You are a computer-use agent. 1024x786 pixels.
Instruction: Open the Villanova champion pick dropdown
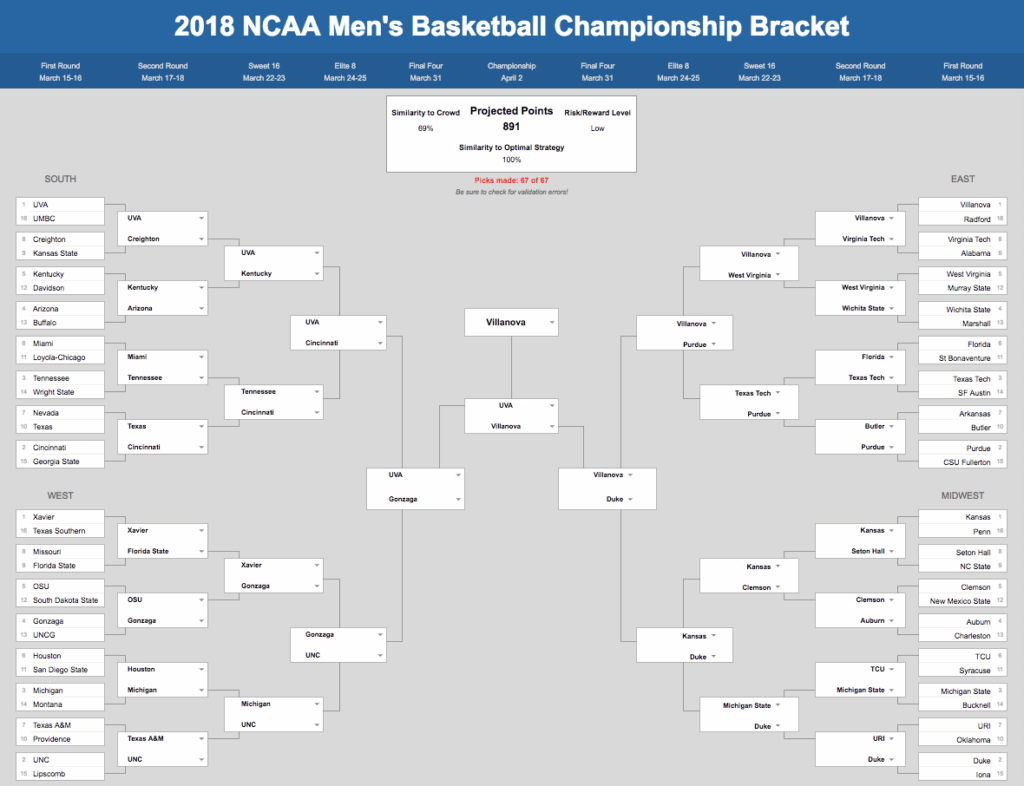tap(511, 322)
